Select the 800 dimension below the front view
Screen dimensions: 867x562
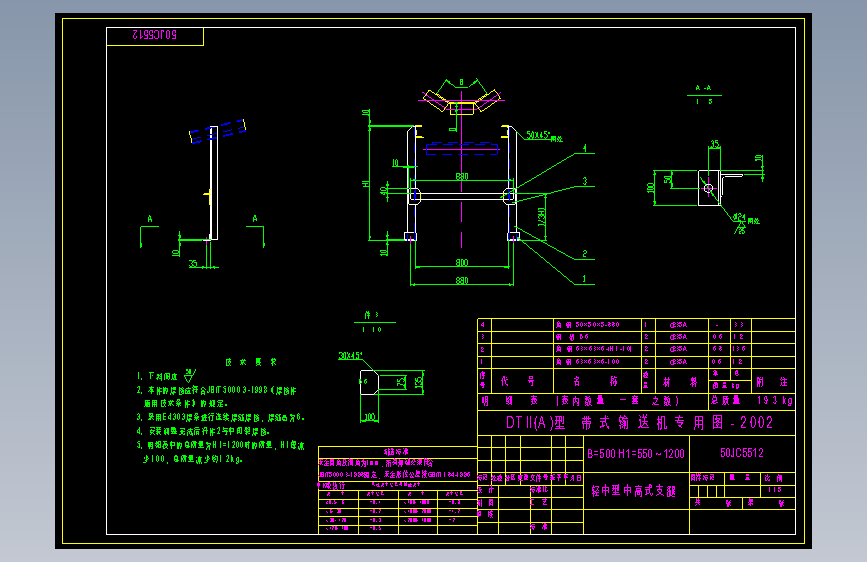click(462, 262)
